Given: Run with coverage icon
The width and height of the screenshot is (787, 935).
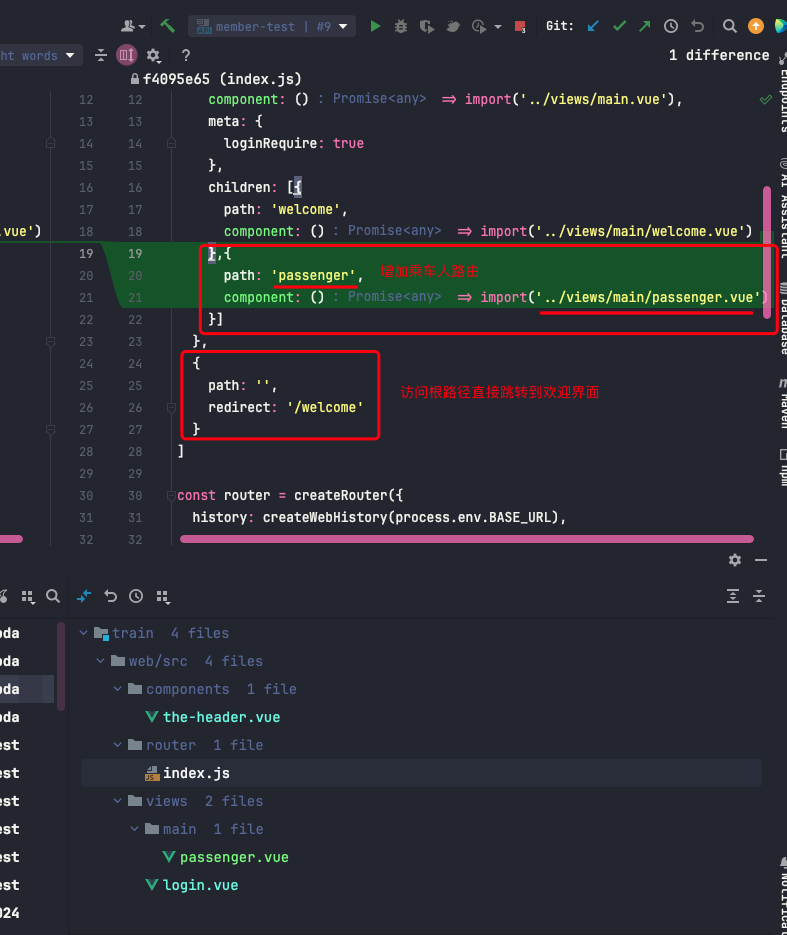Looking at the screenshot, I should [426, 26].
